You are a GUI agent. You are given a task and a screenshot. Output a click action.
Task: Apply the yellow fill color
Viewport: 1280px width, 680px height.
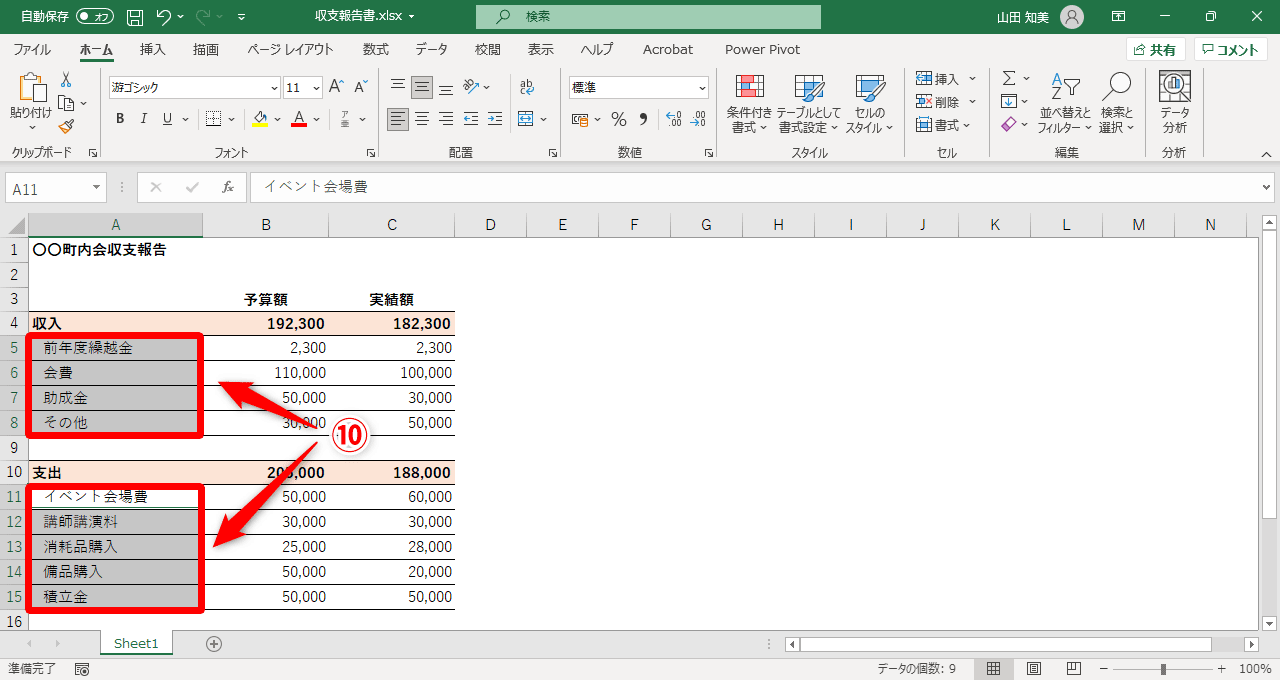coord(260,119)
